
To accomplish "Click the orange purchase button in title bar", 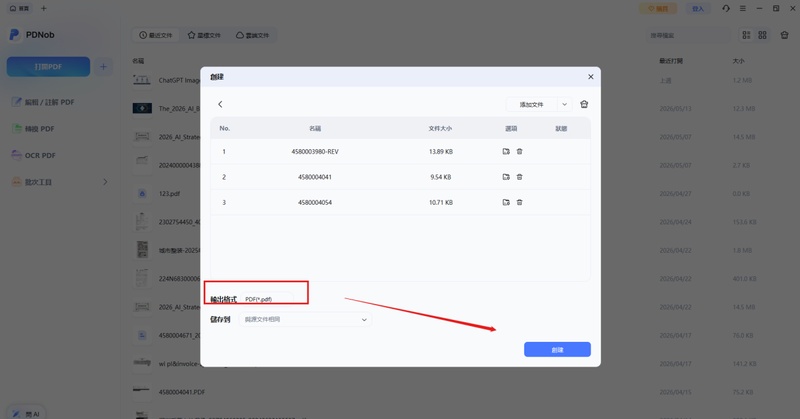I will pos(658,9).
